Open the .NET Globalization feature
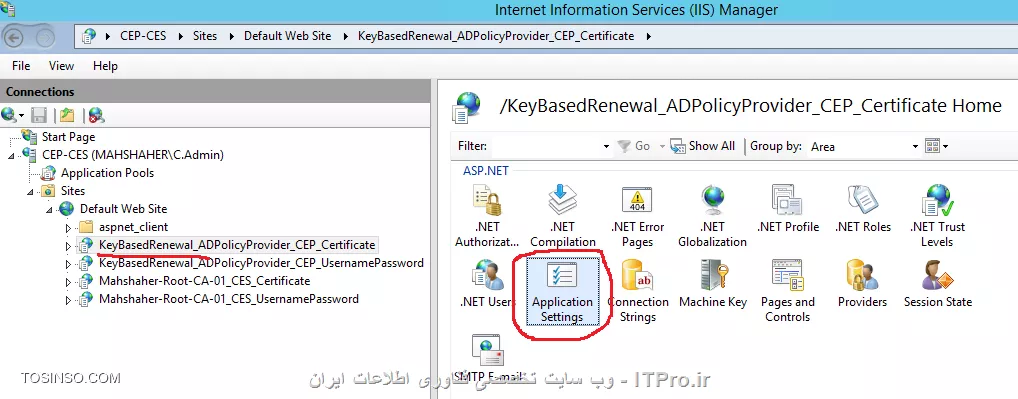Viewport: 1018px width, 399px height. tap(712, 216)
